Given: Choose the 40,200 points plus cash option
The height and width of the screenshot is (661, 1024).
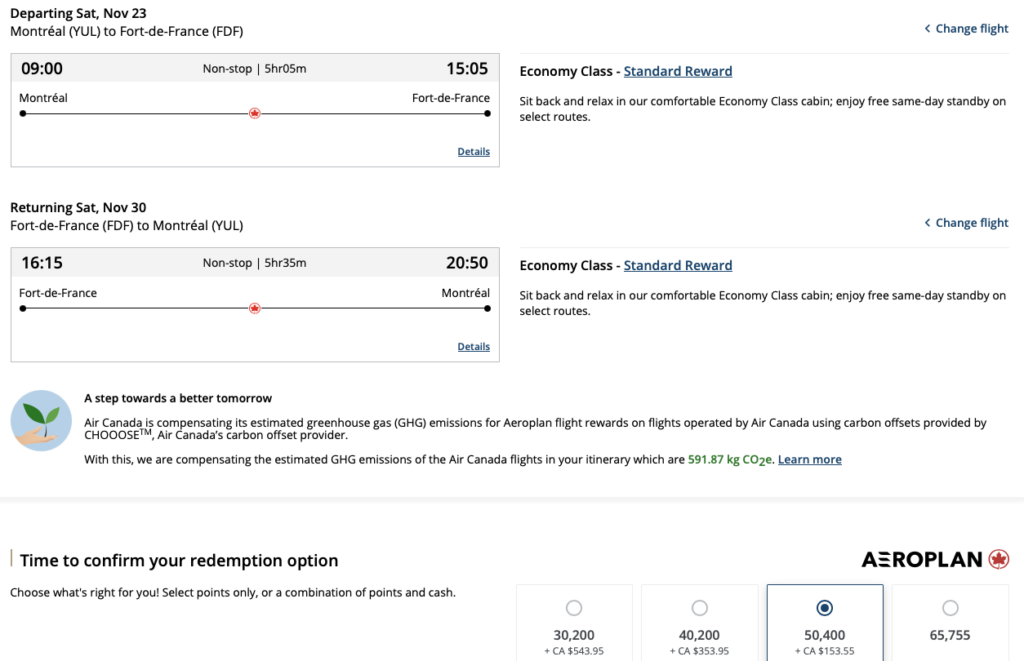Looking at the screenshot, I should click(x=700, y=608).
